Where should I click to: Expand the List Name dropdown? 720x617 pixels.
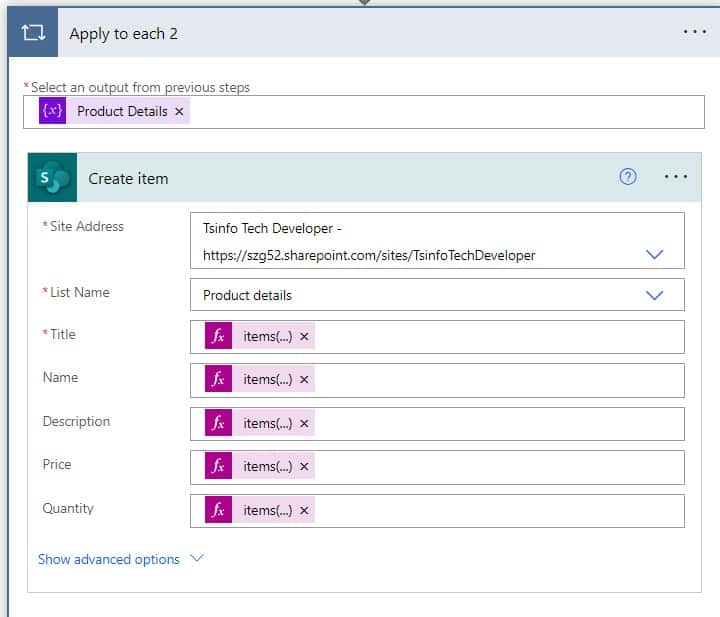click(654, 295)
